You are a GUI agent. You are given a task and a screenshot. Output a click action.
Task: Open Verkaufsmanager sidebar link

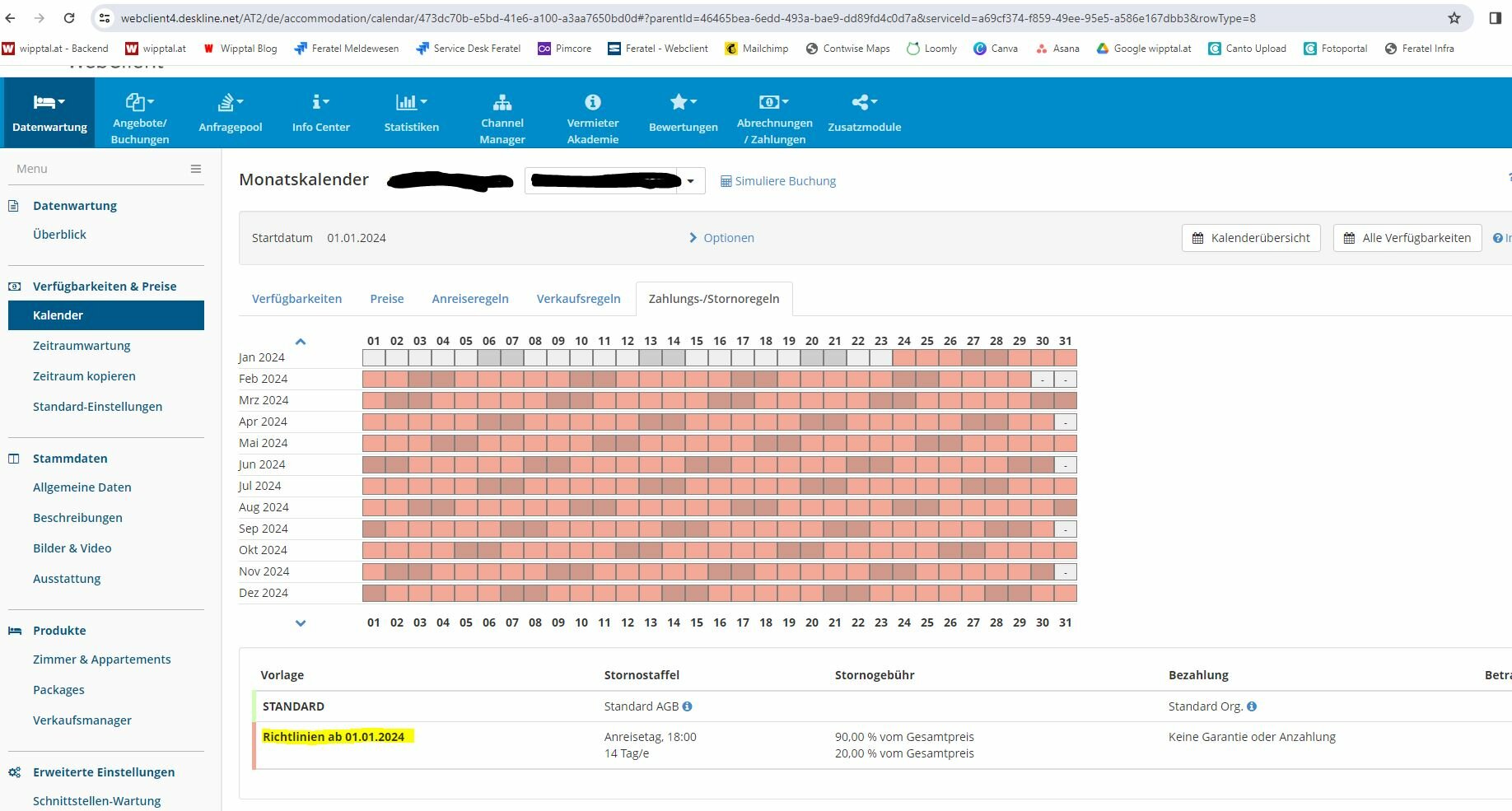(x=82, y=720)
